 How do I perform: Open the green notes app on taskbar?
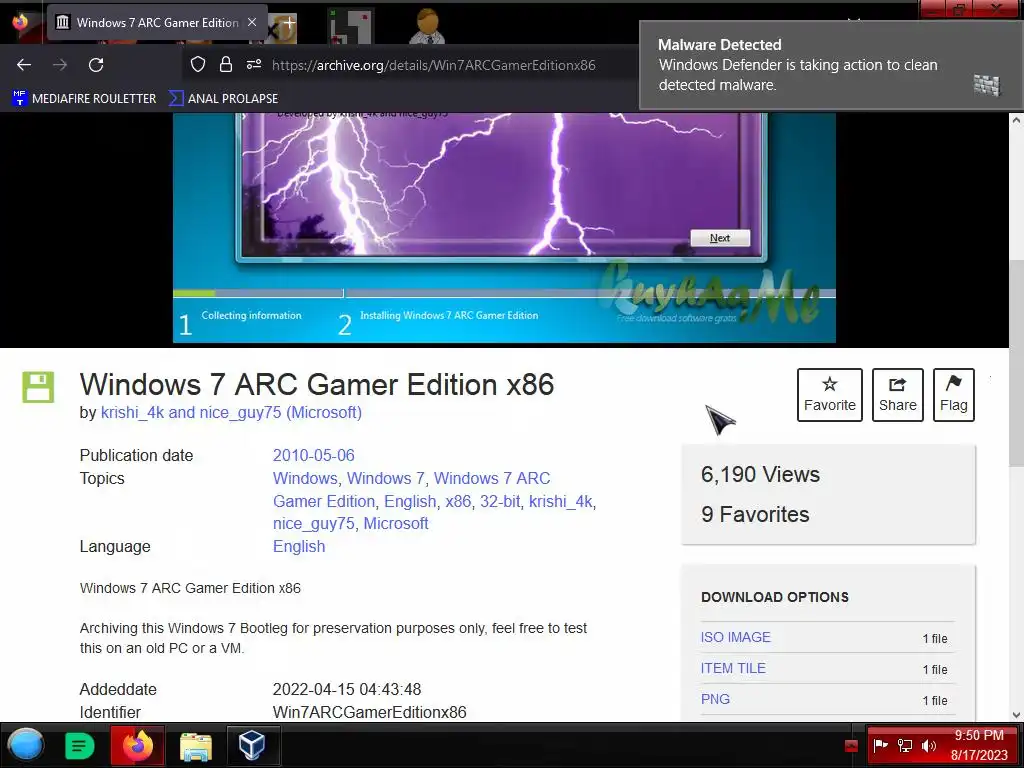[x=80, y=745]
